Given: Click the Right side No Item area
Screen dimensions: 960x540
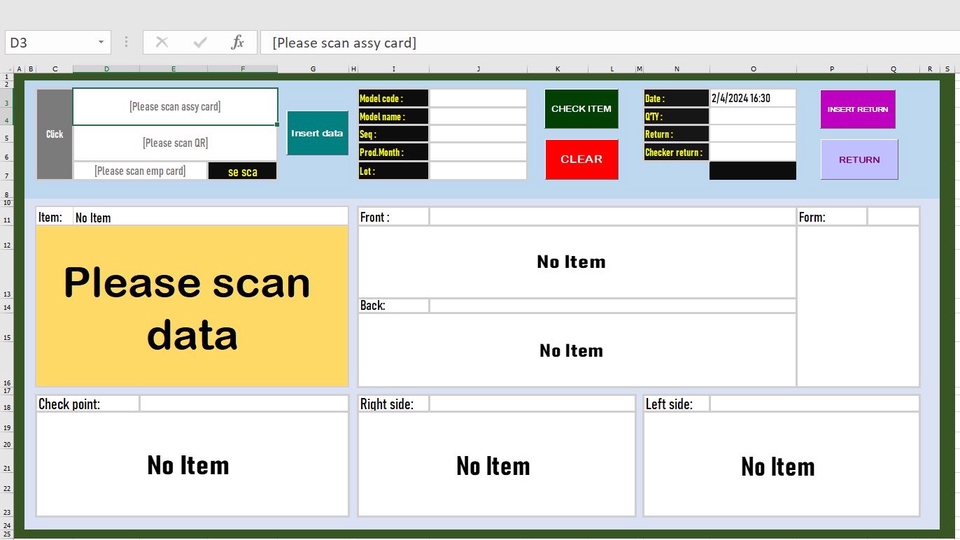Looking at the screenshot, I should [x=497, y=464].
